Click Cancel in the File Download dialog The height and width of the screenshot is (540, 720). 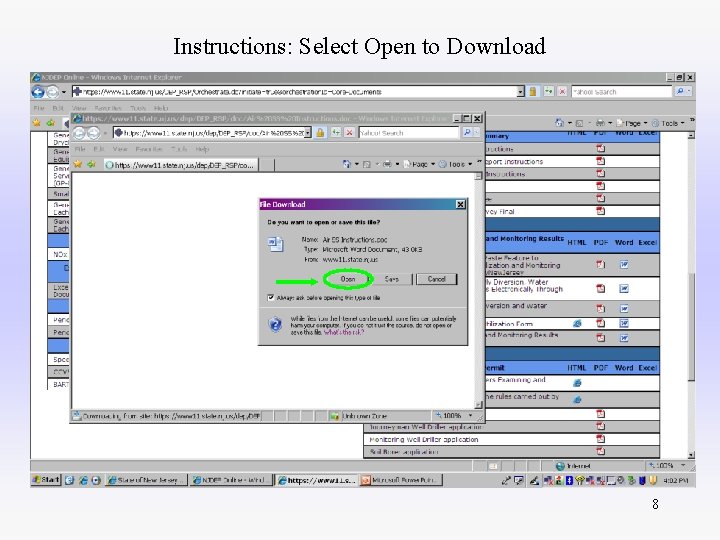tap(436, 279)
